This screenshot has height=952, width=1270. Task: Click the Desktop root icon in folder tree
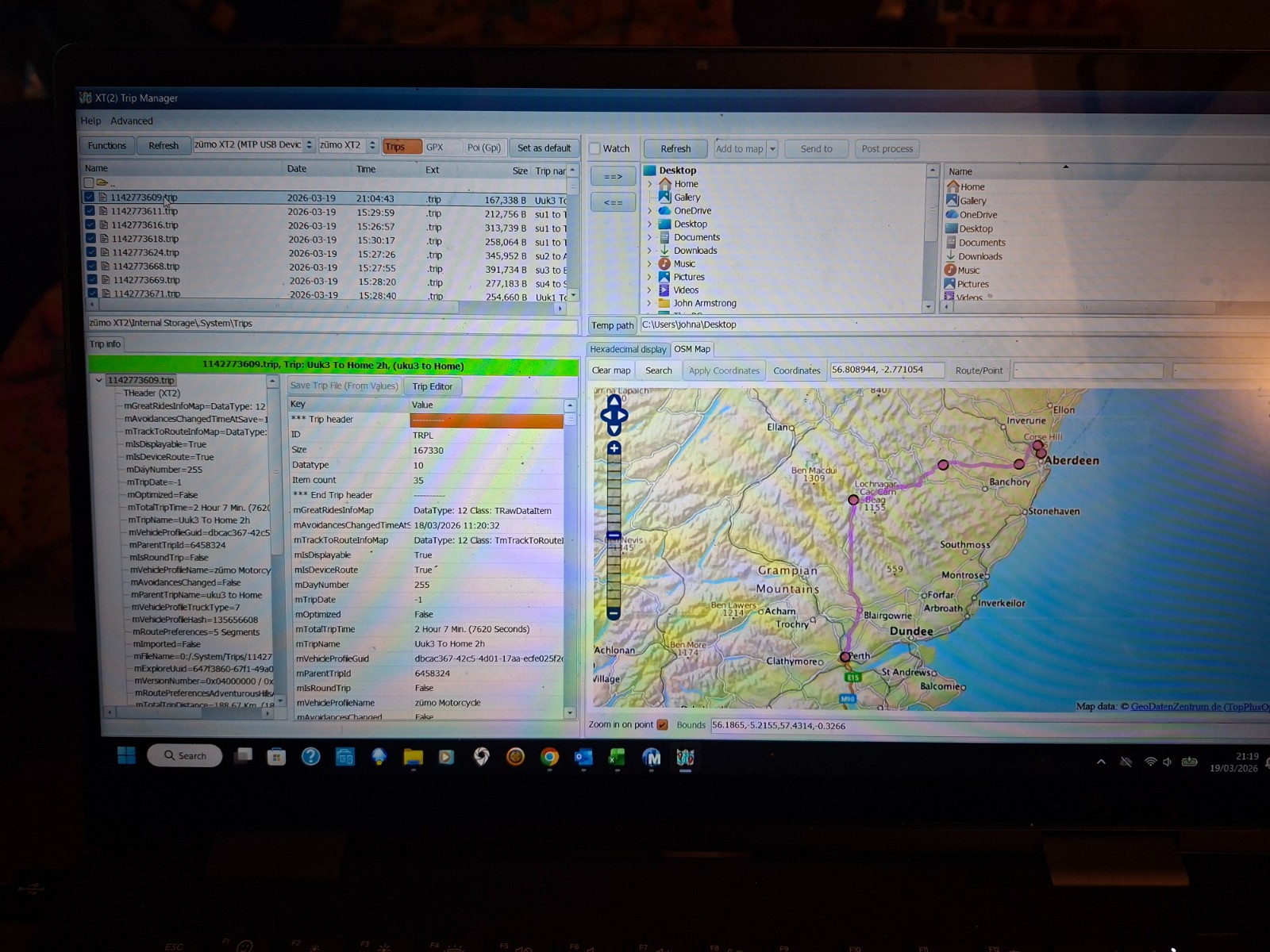point(650,170)
